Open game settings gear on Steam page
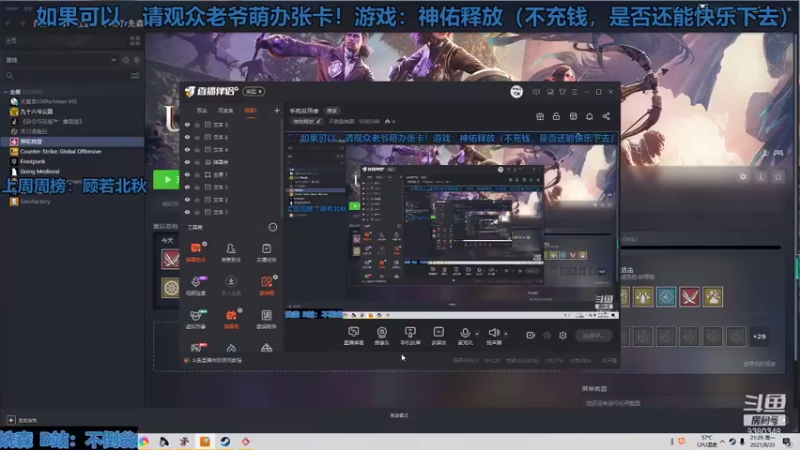 [743, 177]
